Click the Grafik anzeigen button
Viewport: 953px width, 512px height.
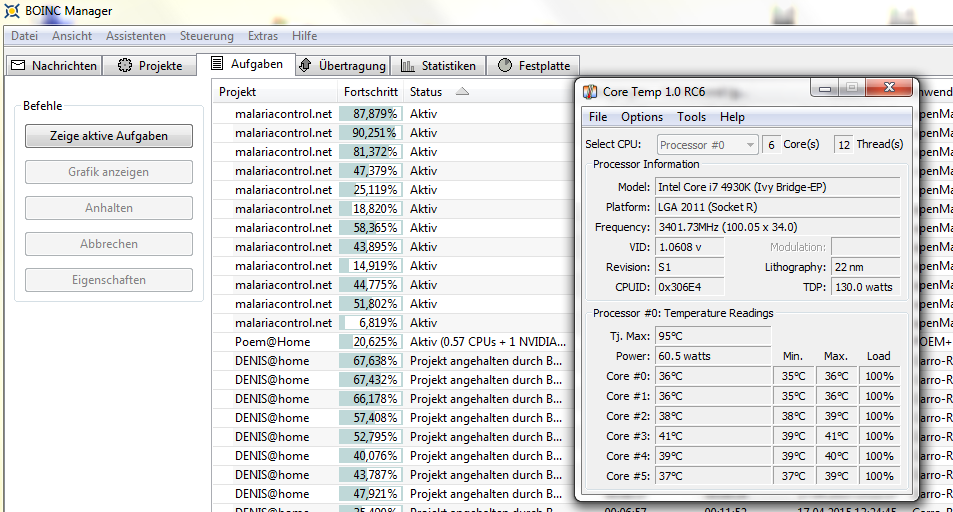pos(109,172)
